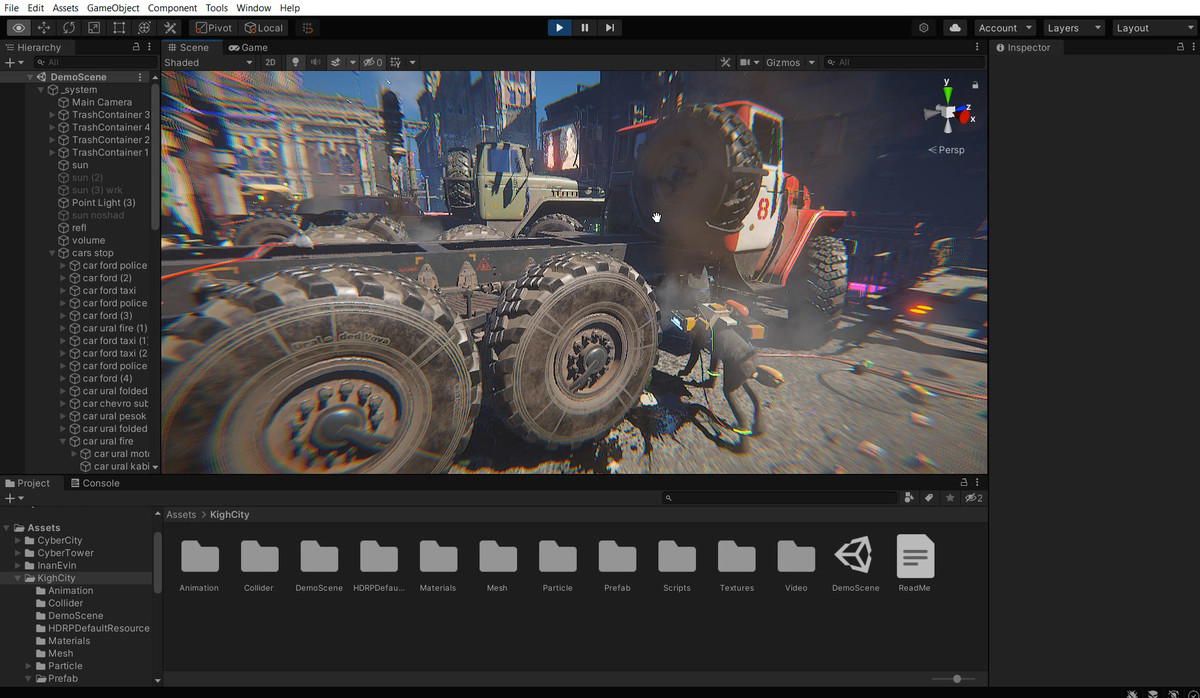Open the Prefab folder thumbnail

[617, 556]
